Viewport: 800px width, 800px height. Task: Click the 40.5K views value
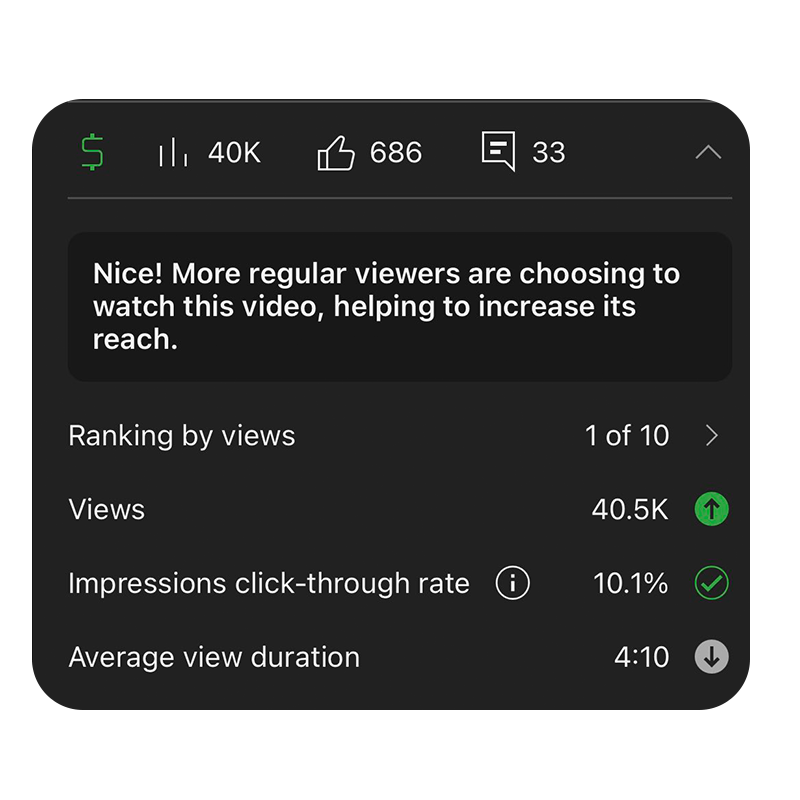630,509
